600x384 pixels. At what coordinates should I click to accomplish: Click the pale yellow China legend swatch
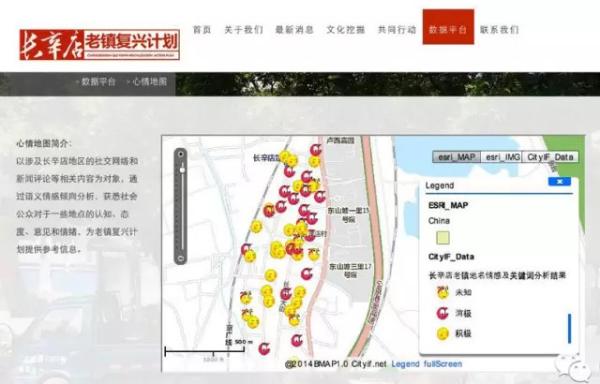coord(443,238)
